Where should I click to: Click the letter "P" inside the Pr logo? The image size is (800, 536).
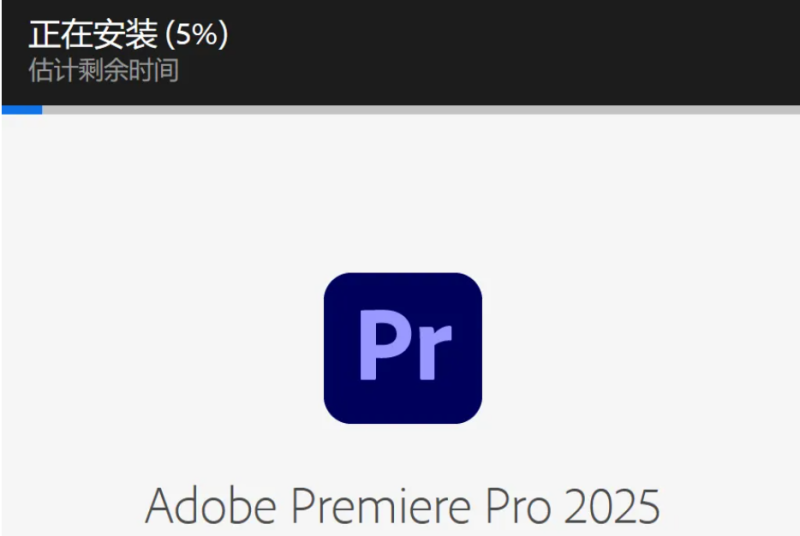[x=385, y=344]
